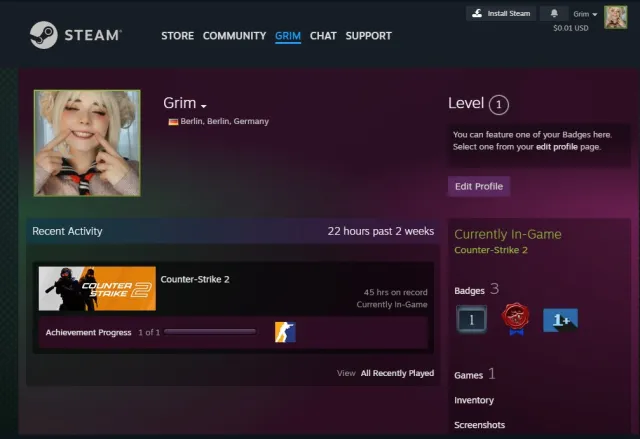Click the Germany flag icon
Image resolution: width=640 pixels, height=439 pixels.
click(x=173, y=122)
